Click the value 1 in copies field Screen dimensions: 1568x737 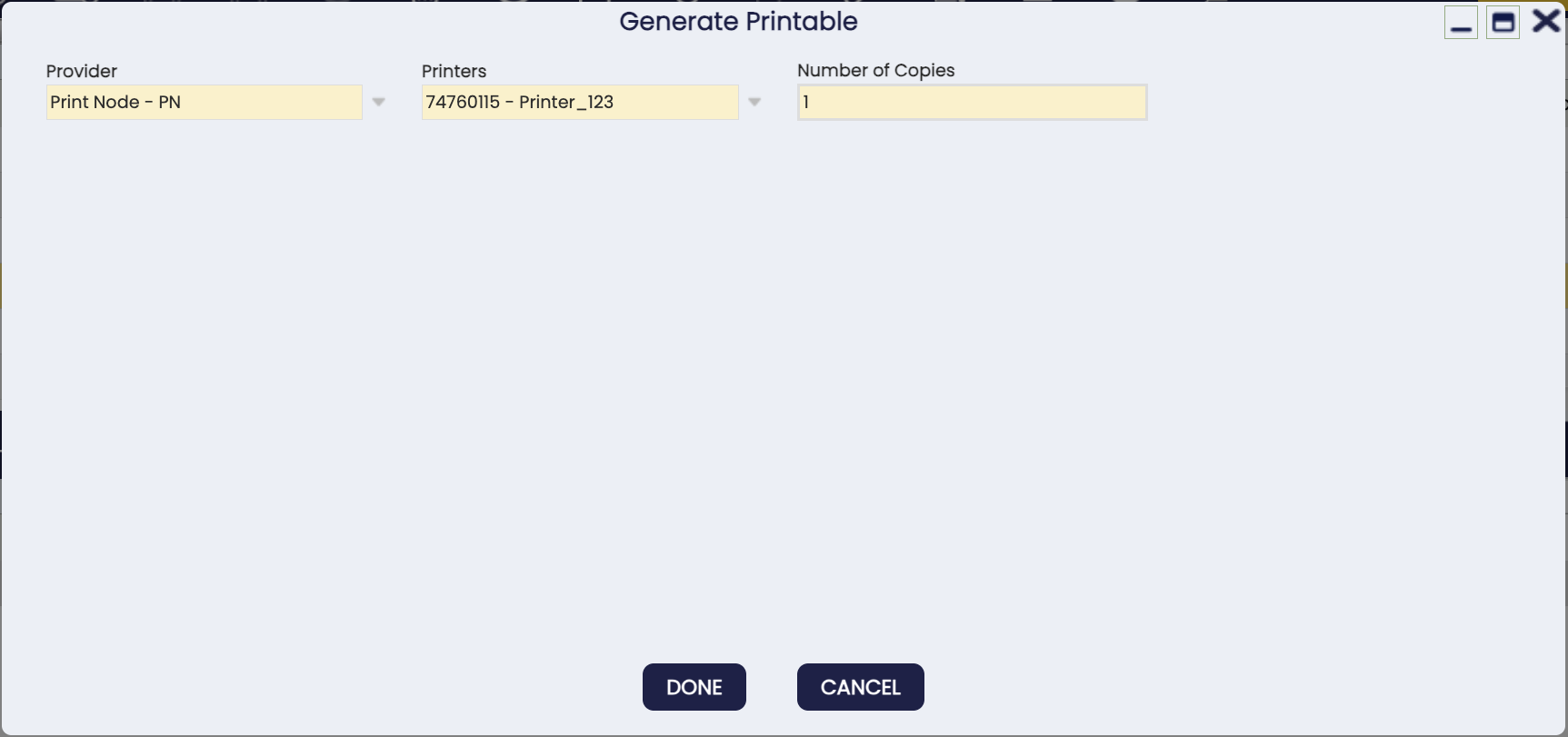[x=806, y=102]
